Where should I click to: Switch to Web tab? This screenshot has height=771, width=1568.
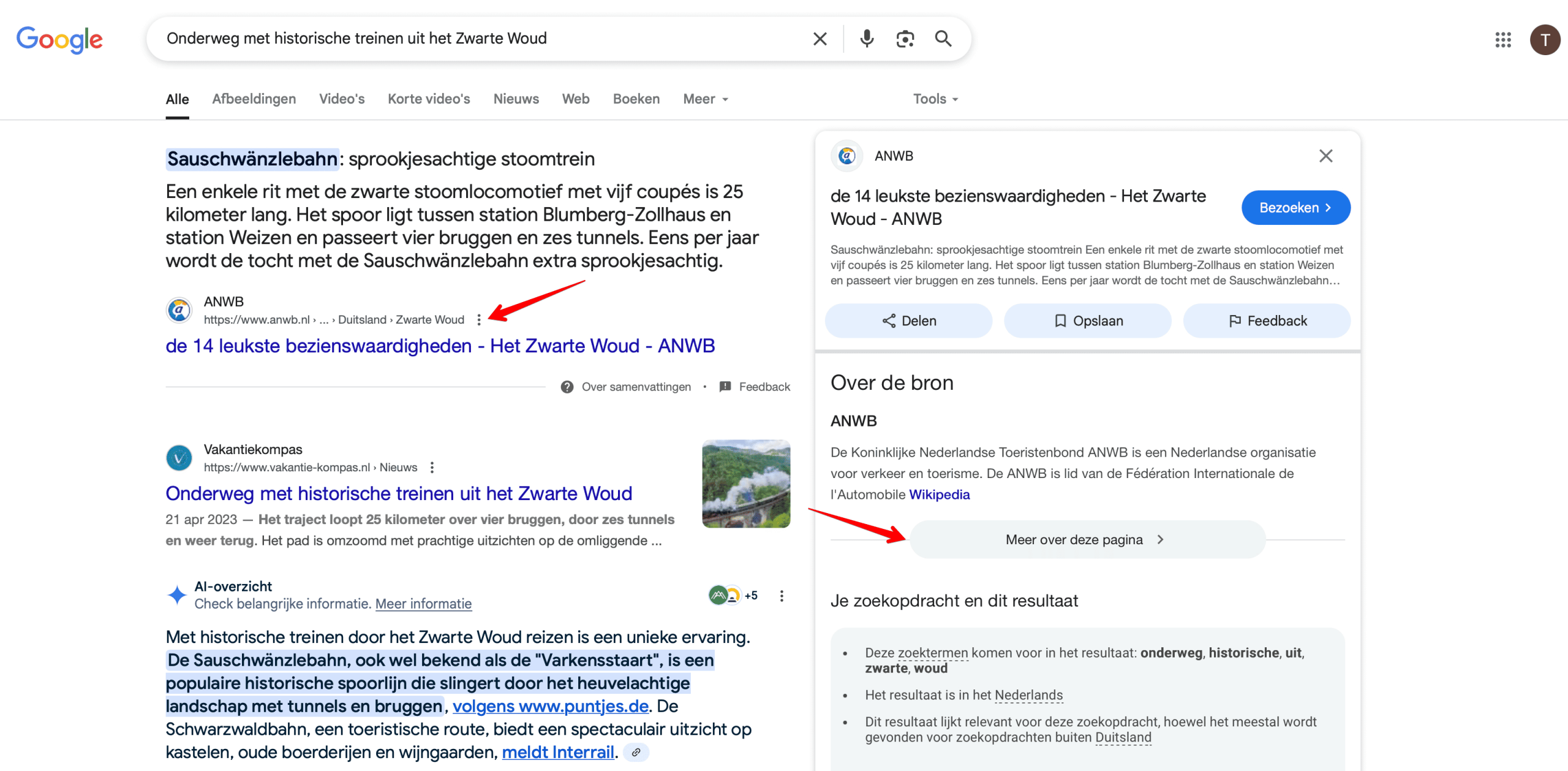(x=575, y=99)
